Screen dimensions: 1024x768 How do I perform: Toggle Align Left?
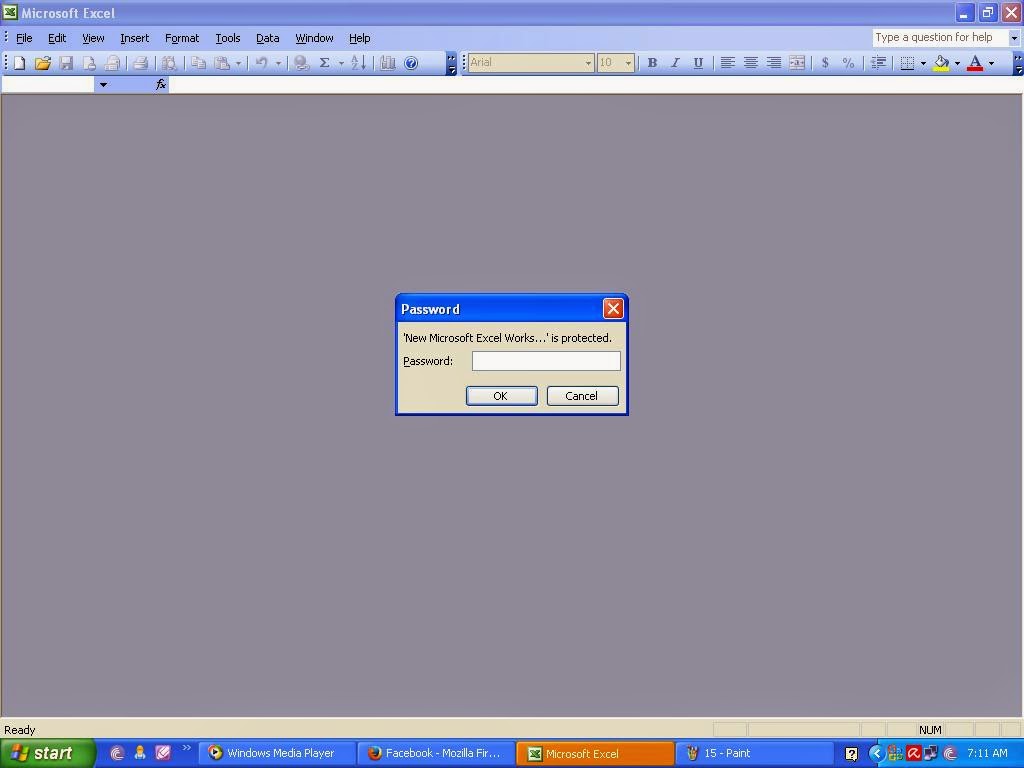[728, 63]
